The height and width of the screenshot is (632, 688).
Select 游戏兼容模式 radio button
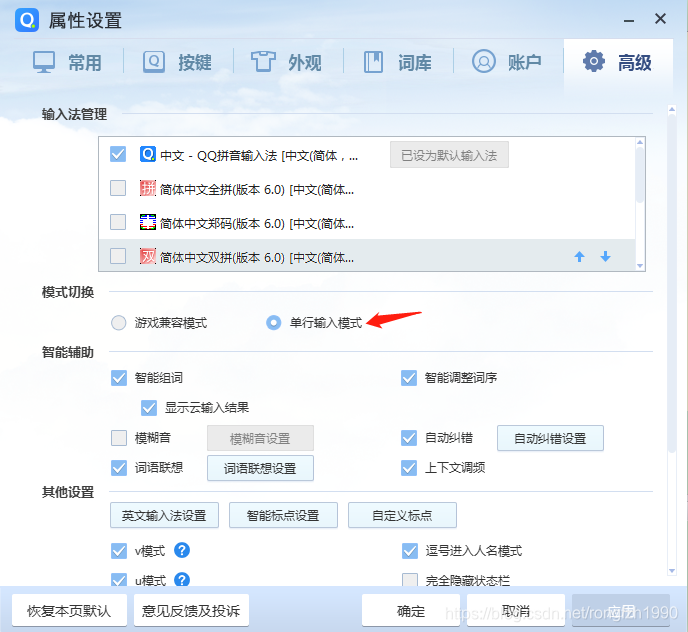(x=118, y=323)
